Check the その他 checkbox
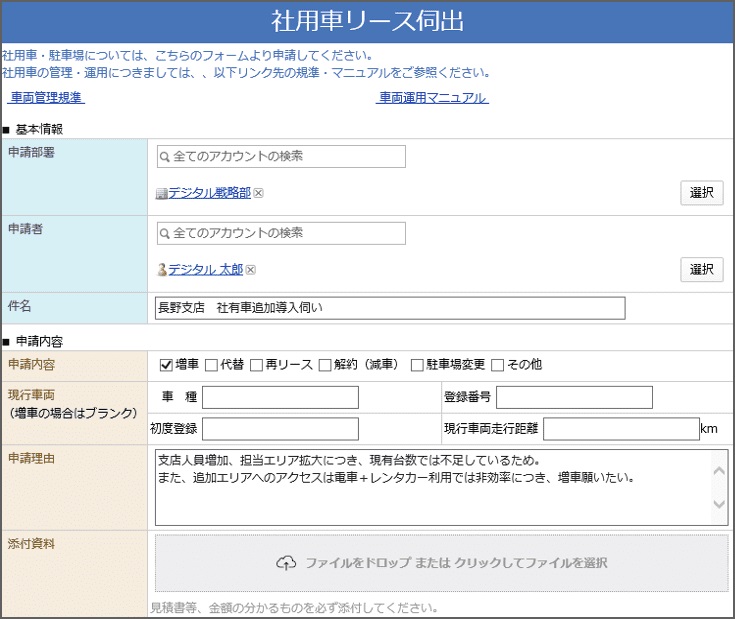This screenshot has height=619, width=735. (x=497, y=365)
